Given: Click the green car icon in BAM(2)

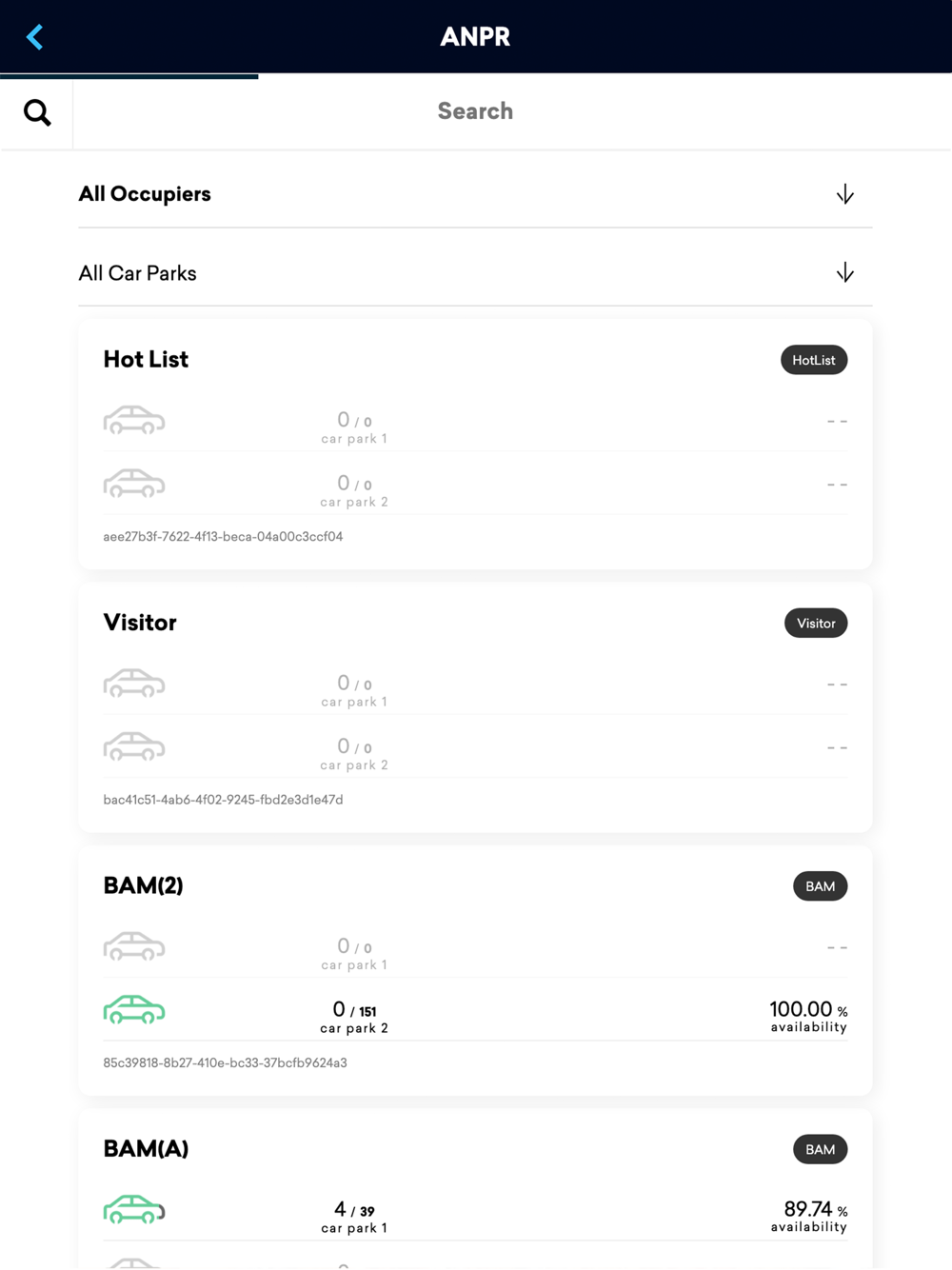Looking at the screenshot, I should click(x=134, y=1009).
